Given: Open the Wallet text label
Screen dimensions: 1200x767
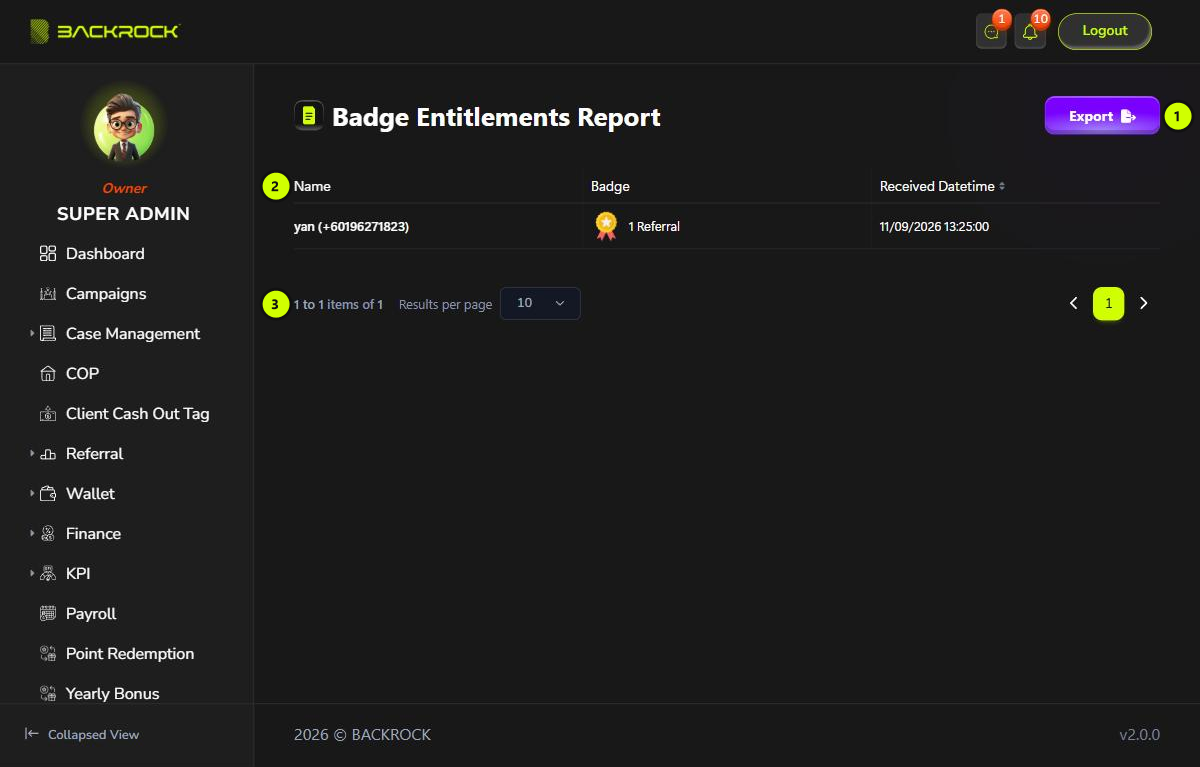Looking at the screenshot, I should click(90, 494).
